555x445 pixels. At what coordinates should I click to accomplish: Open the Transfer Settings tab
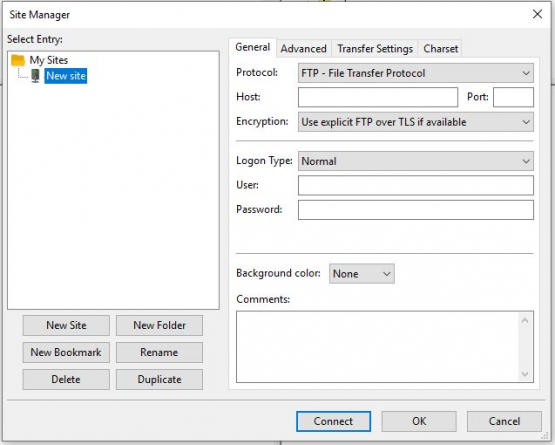click(x=375, y=49)
